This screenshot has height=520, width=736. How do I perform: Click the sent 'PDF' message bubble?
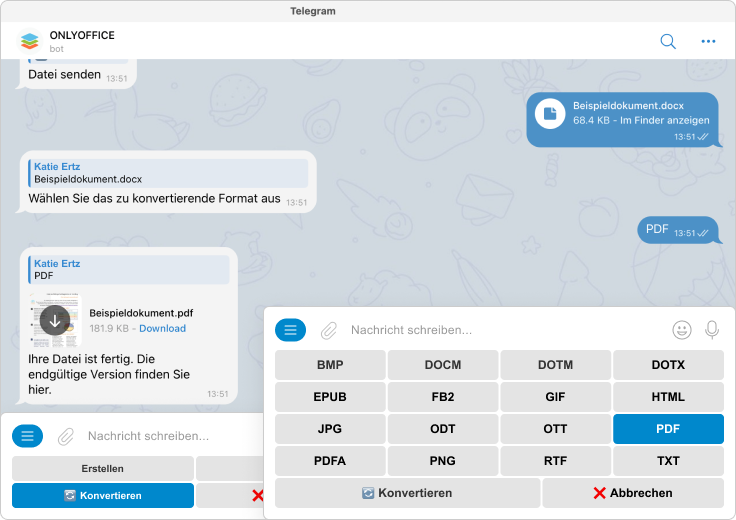tap(678, 230)
